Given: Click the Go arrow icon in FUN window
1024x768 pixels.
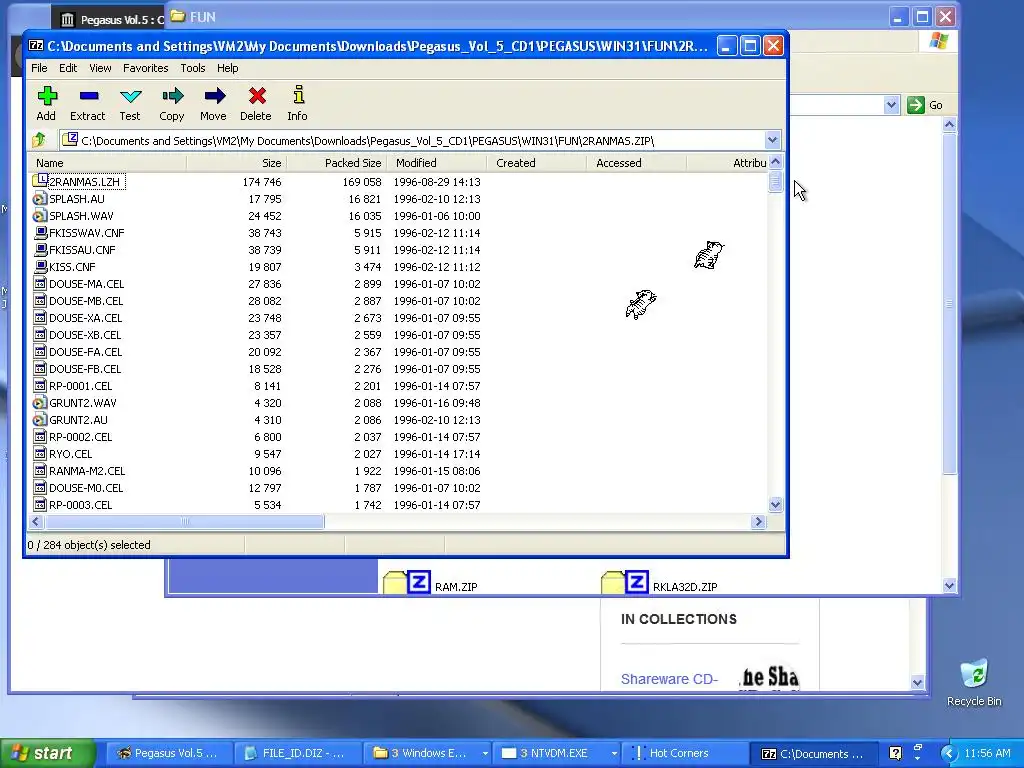Looking at the screenshot, I should click(x=916, y=105).
